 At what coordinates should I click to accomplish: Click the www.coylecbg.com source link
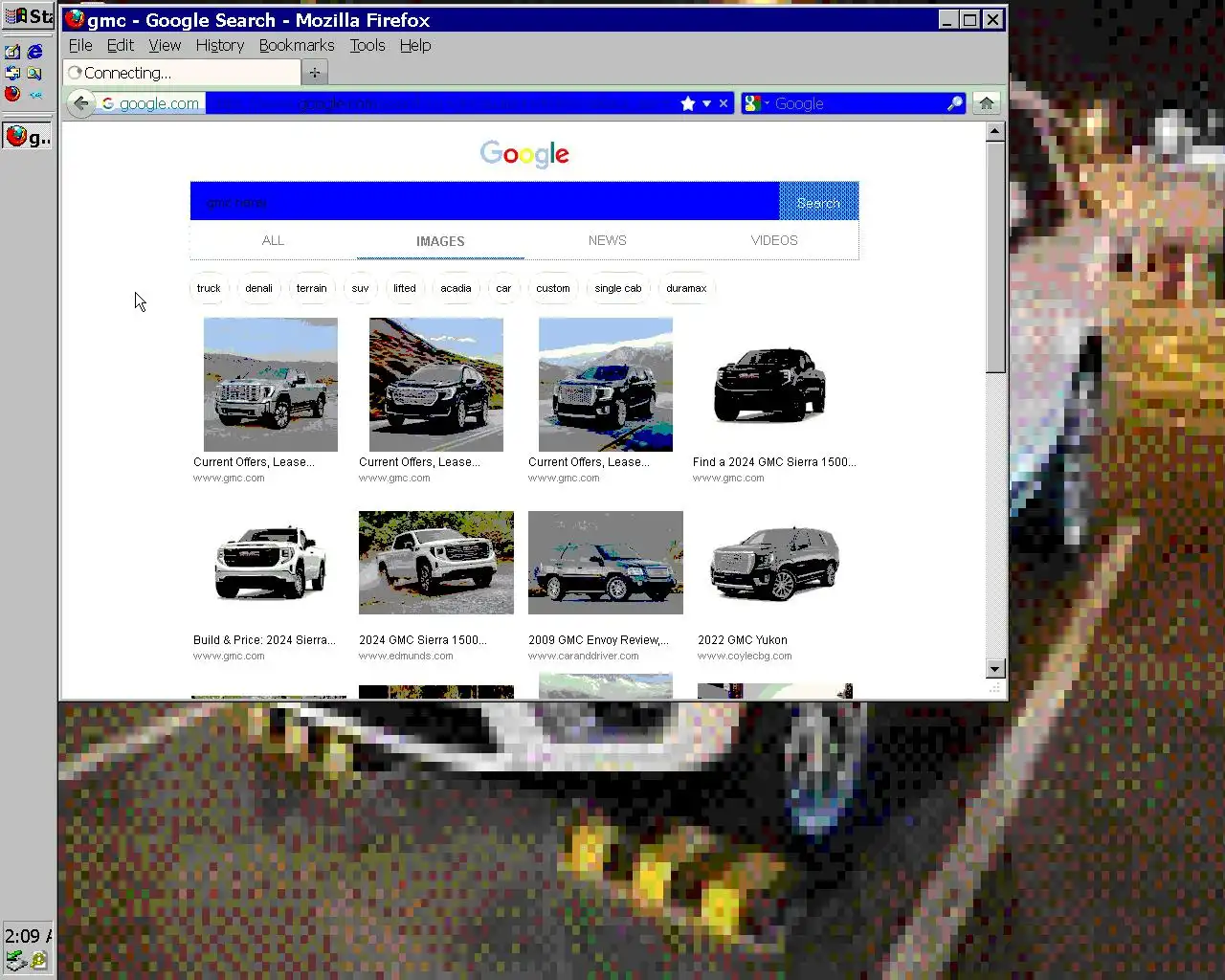pos(745,657)
